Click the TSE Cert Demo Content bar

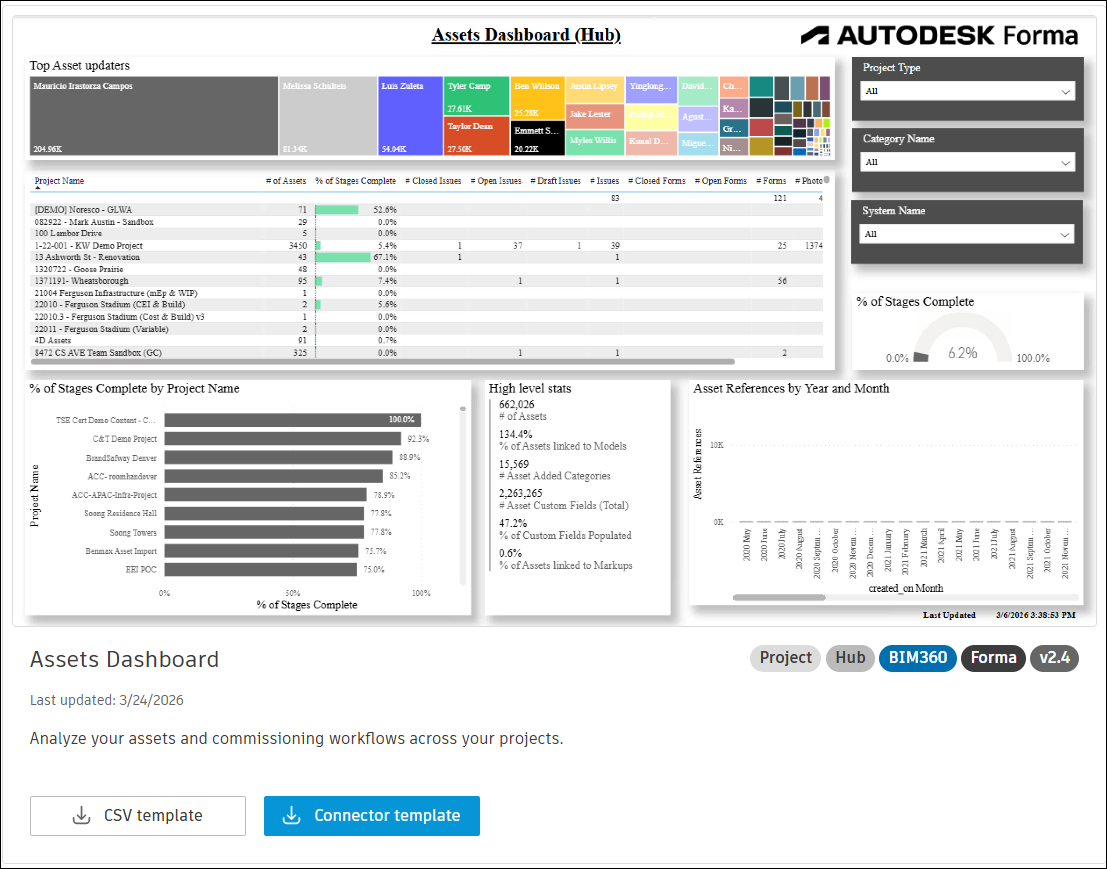tap(293, 420)
